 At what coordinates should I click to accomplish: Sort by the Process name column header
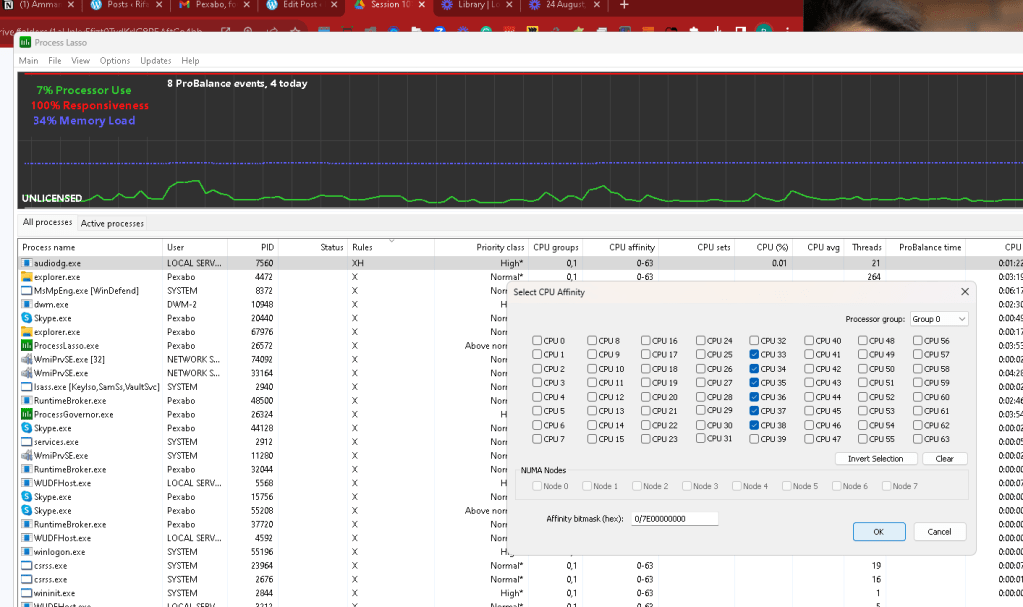point(90,247)
